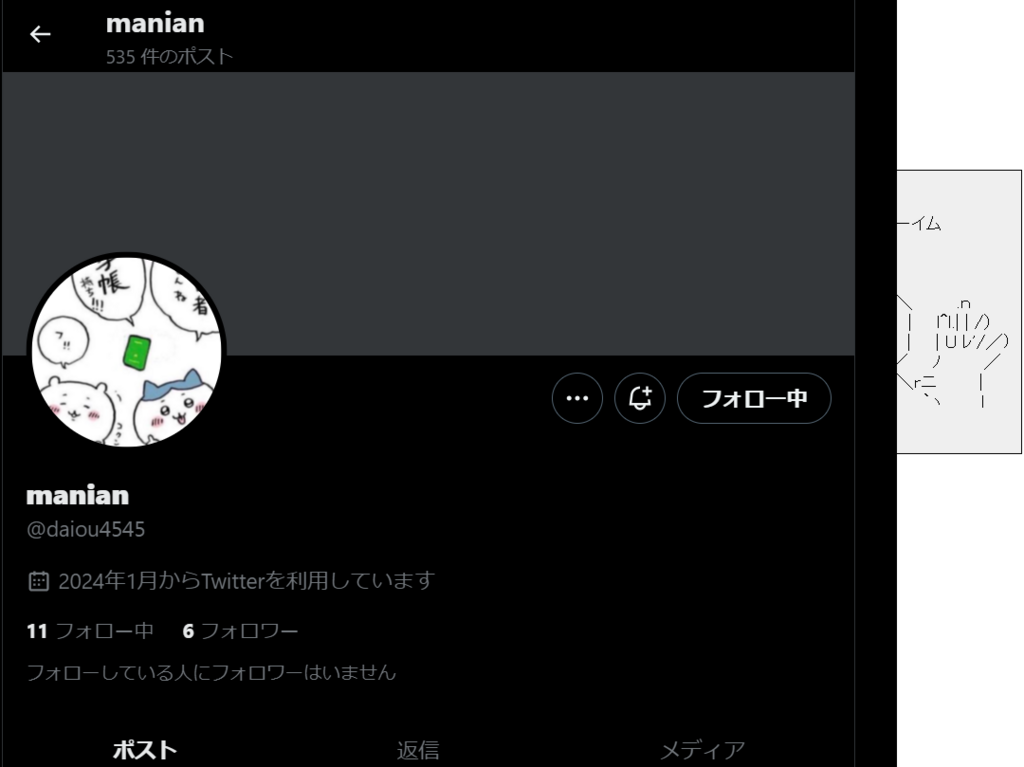Select the 2024年1月からTwitterを利用しています text
The image size is (1024, 767).
pyautogui.click(x=246, y=581)
